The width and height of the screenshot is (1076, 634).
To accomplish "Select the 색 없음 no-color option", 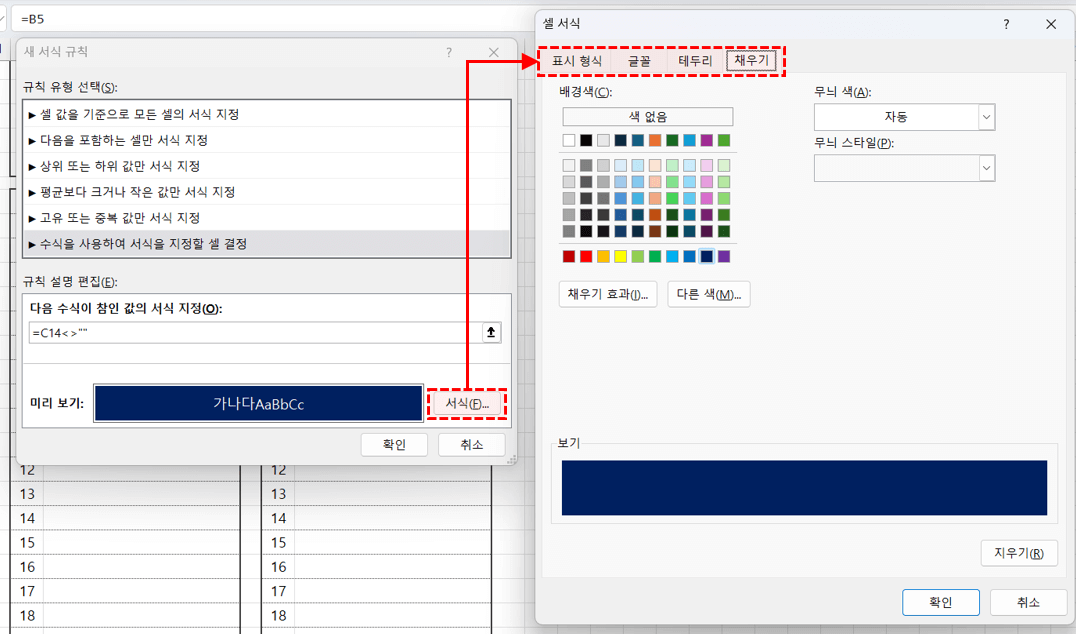I will [647, 117].
